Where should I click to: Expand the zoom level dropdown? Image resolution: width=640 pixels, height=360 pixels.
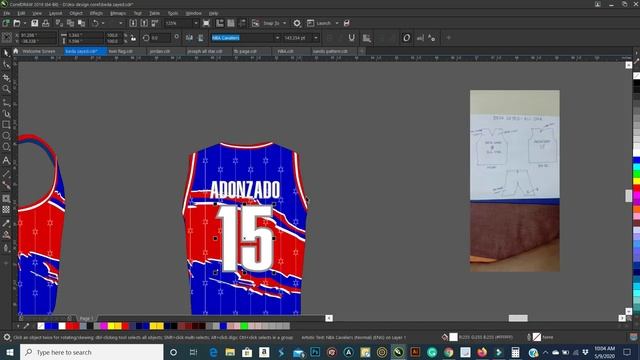pos(196,23)
